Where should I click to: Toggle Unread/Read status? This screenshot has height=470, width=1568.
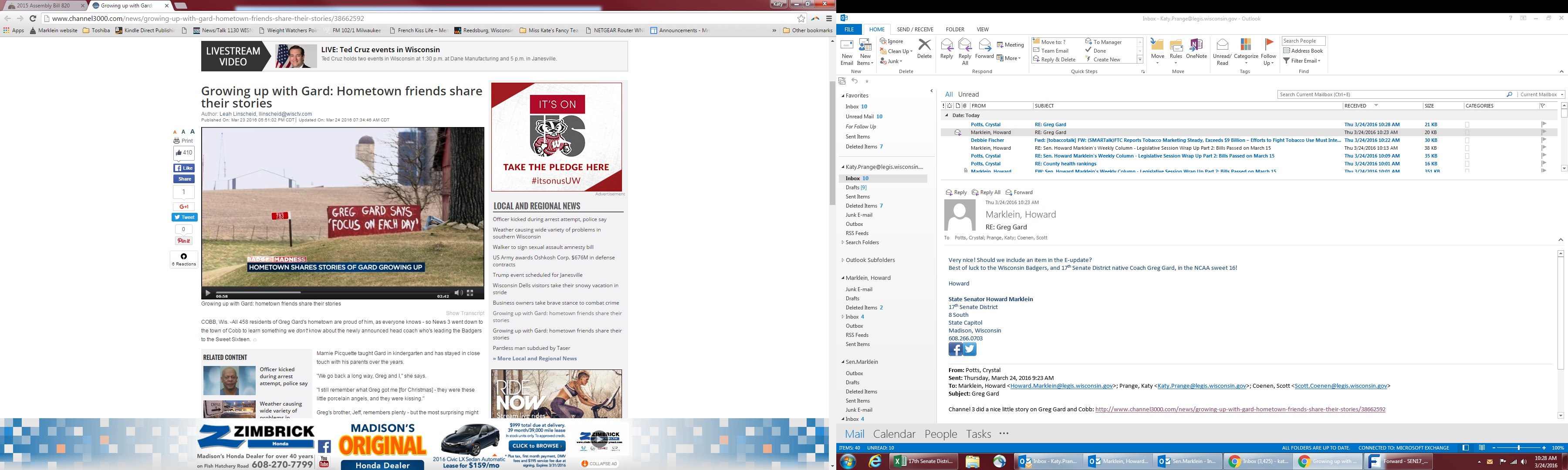pyautogui.click(x=1222, y=52)
